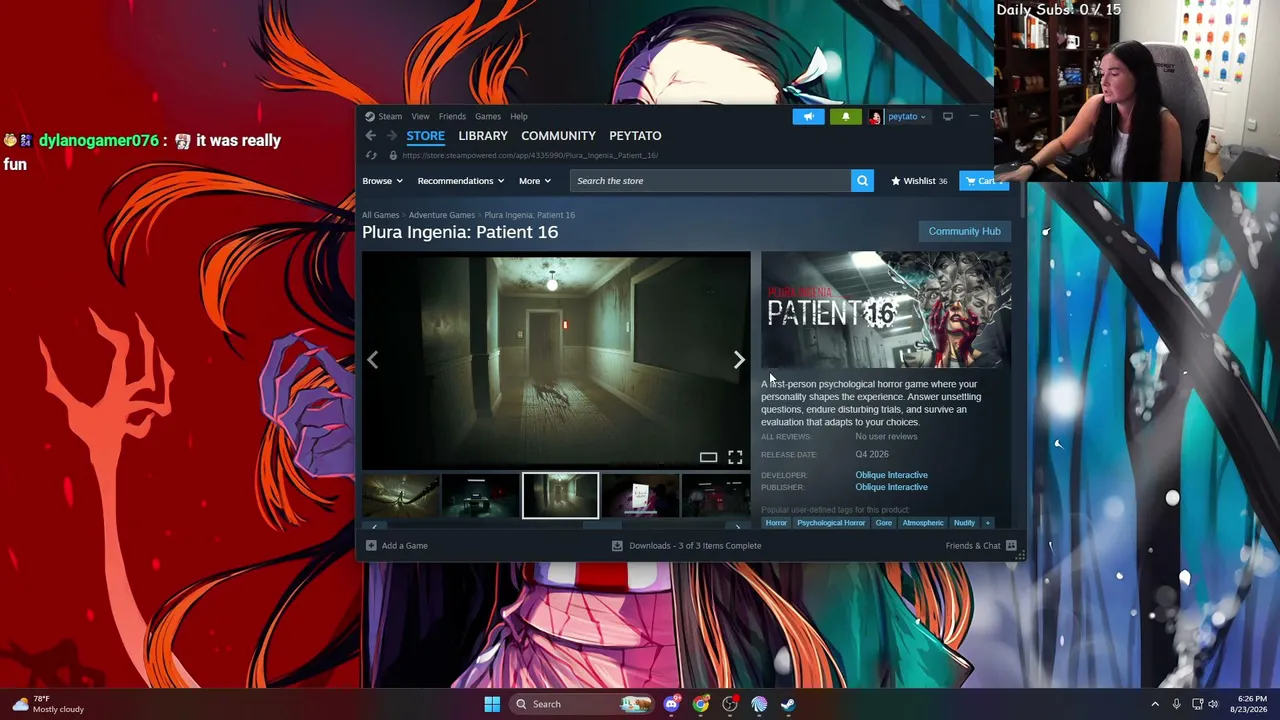The image size is (1280, 720).
Task: Open Steam announcements megaphone button
Action: pos(808,117)
